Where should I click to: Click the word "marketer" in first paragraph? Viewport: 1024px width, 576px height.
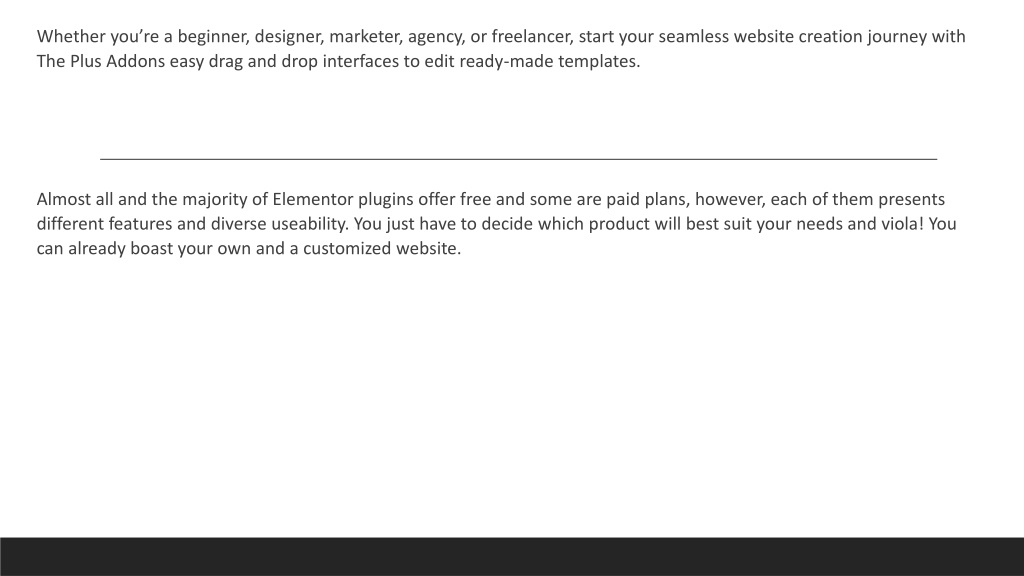364,37
